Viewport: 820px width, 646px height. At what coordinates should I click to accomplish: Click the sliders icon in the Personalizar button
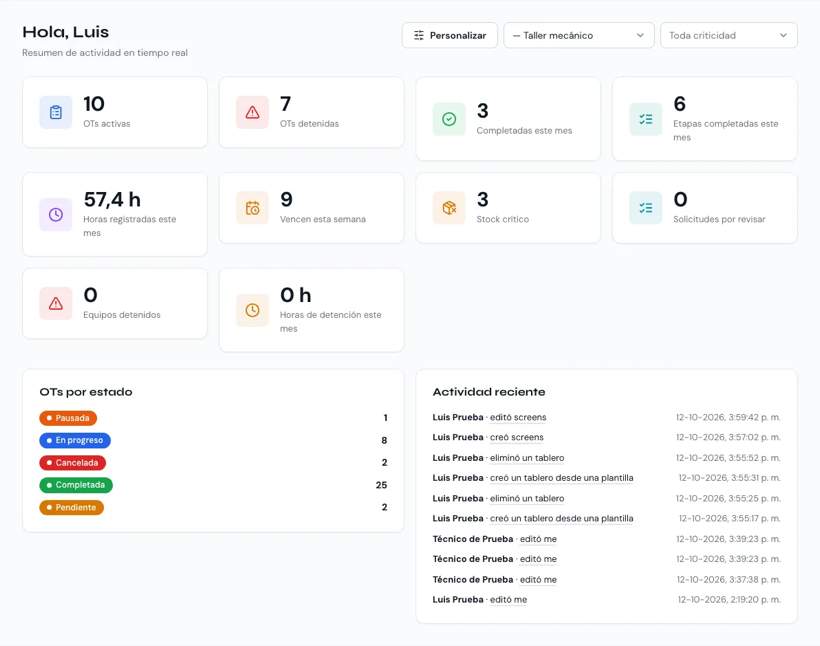pos(419,35)
